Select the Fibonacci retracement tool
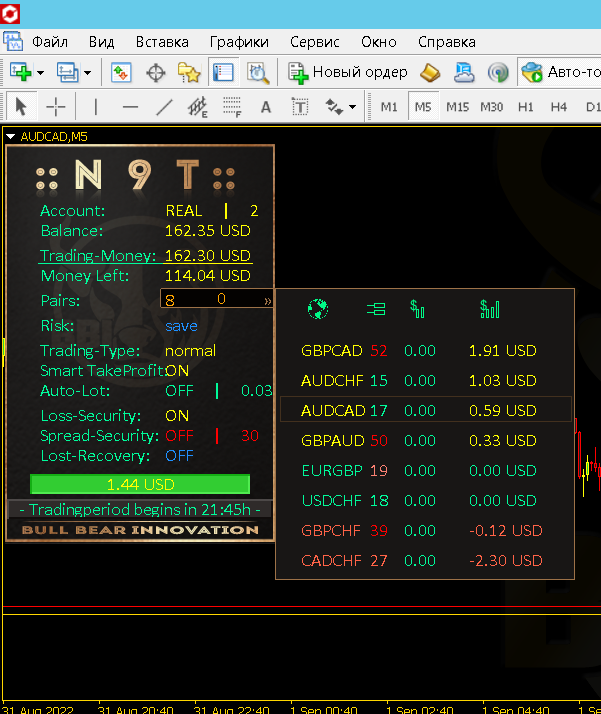The width and height of the screenshot is (601, 714). coord(232,107)
